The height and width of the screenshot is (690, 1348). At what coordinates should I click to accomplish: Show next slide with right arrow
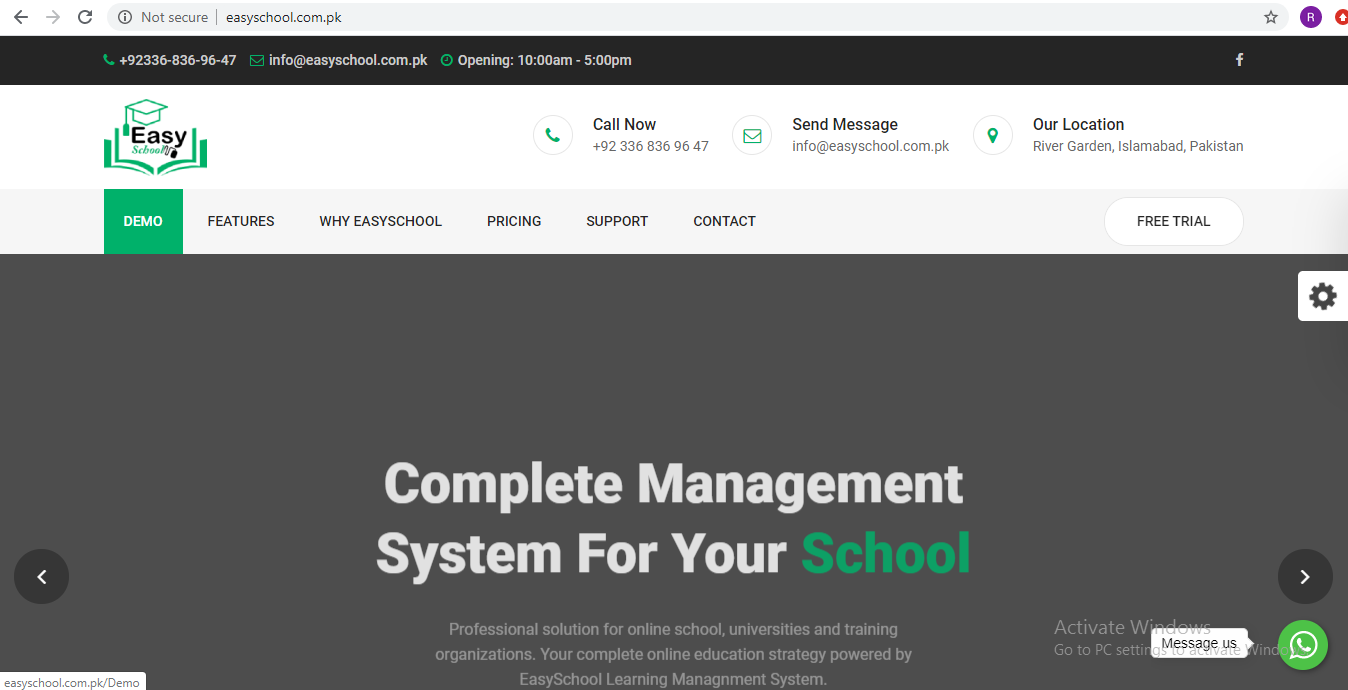[1305, 577]
